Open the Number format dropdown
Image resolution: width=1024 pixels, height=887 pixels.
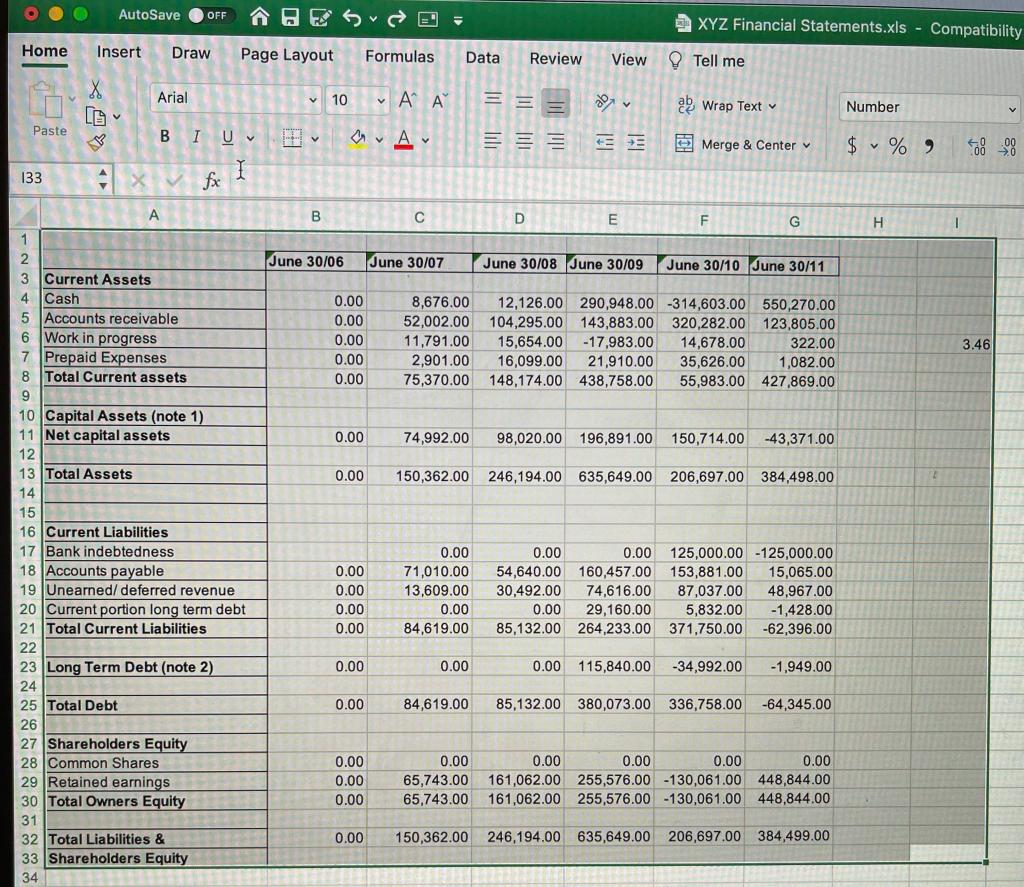point(928,106)
